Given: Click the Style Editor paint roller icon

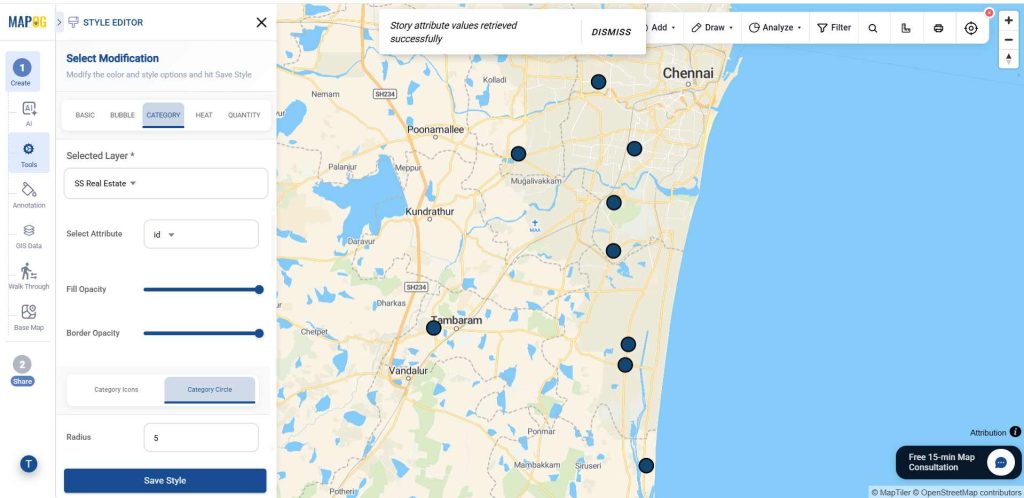Looking at the screenshot, I should point(73,22).
